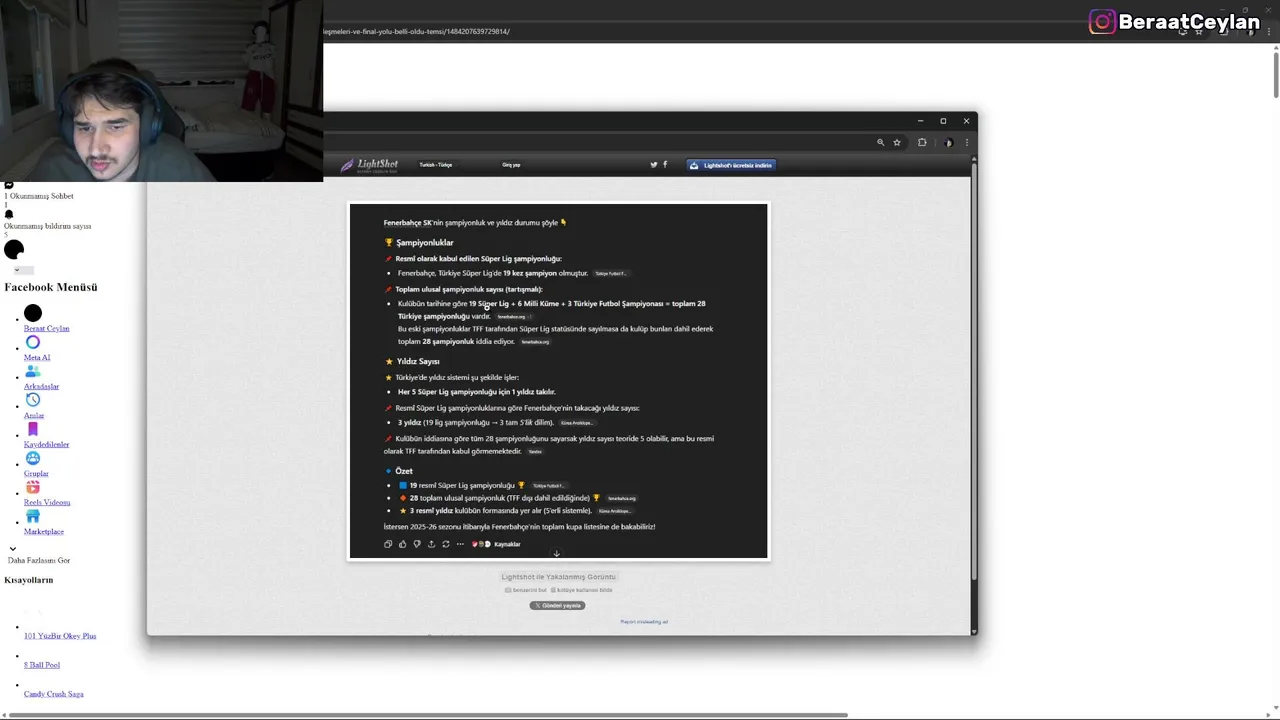Click the copy icon under the captured answer
1280x720 pixels.
[388, 544]
